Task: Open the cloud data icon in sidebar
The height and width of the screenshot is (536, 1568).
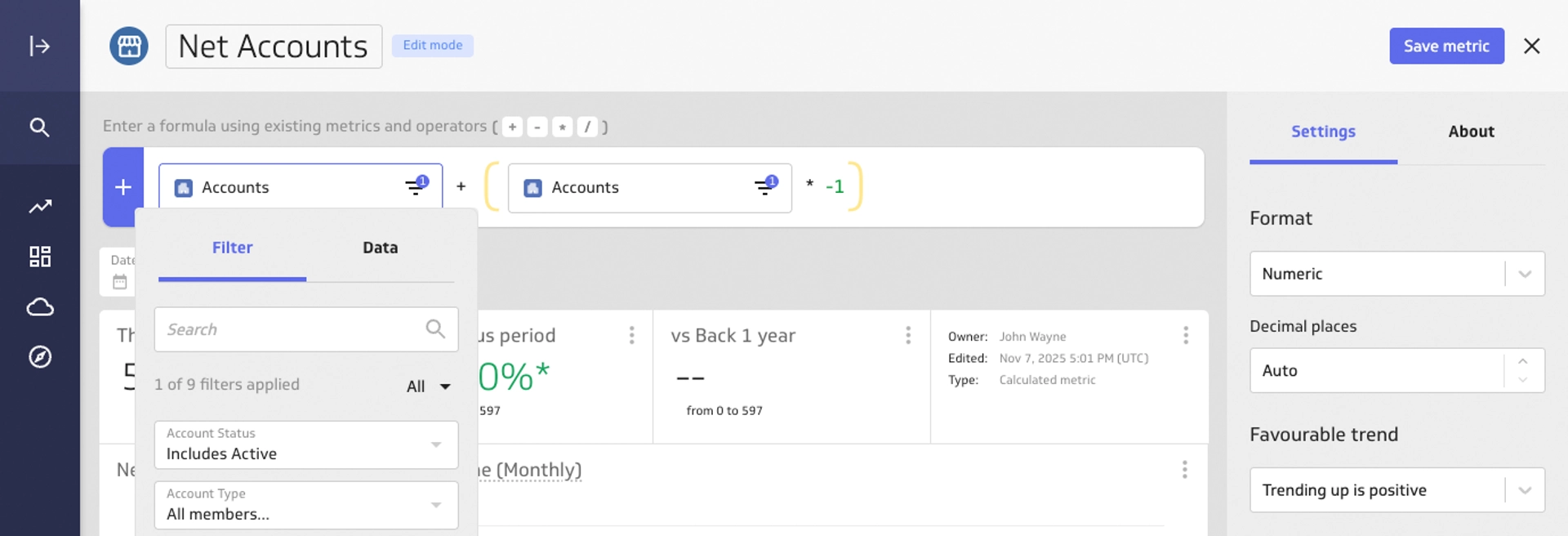Action: (39, 307)
